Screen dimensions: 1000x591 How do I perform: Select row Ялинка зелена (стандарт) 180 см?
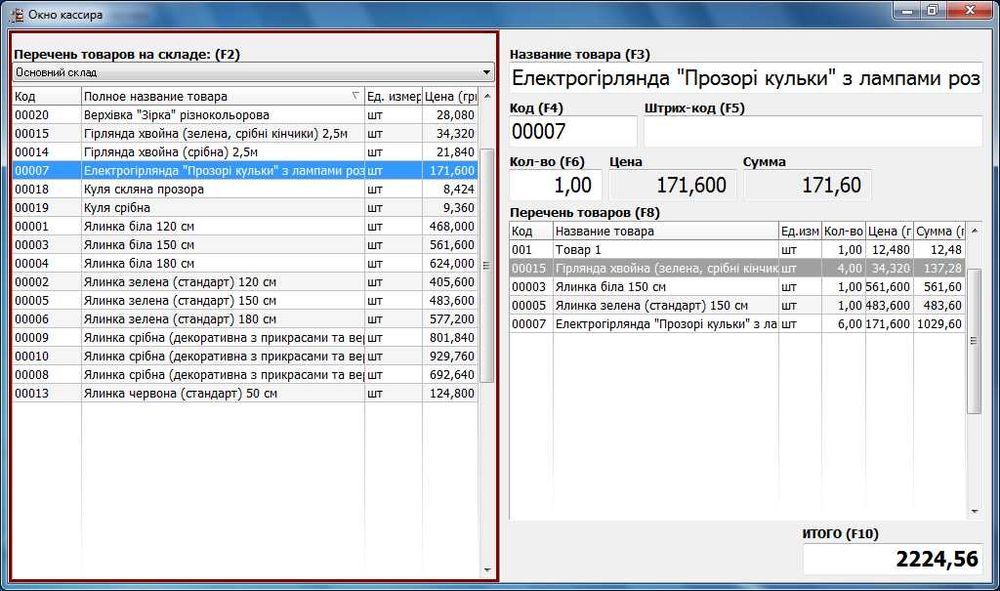(x=245, y=319)
